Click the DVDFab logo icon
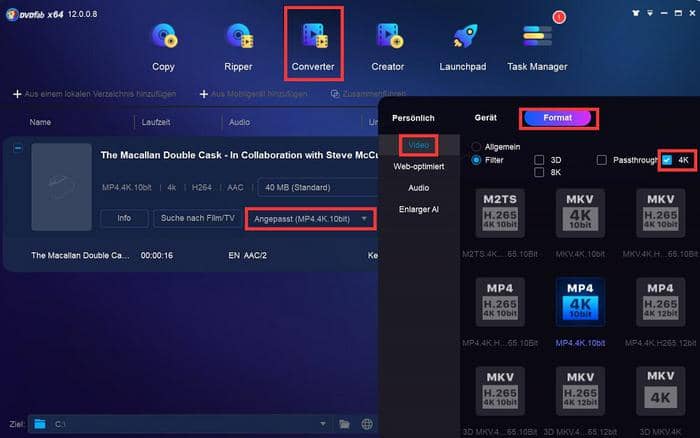This screenshot has height=438, width=700. pyautogui.click(x=12, y=14)
